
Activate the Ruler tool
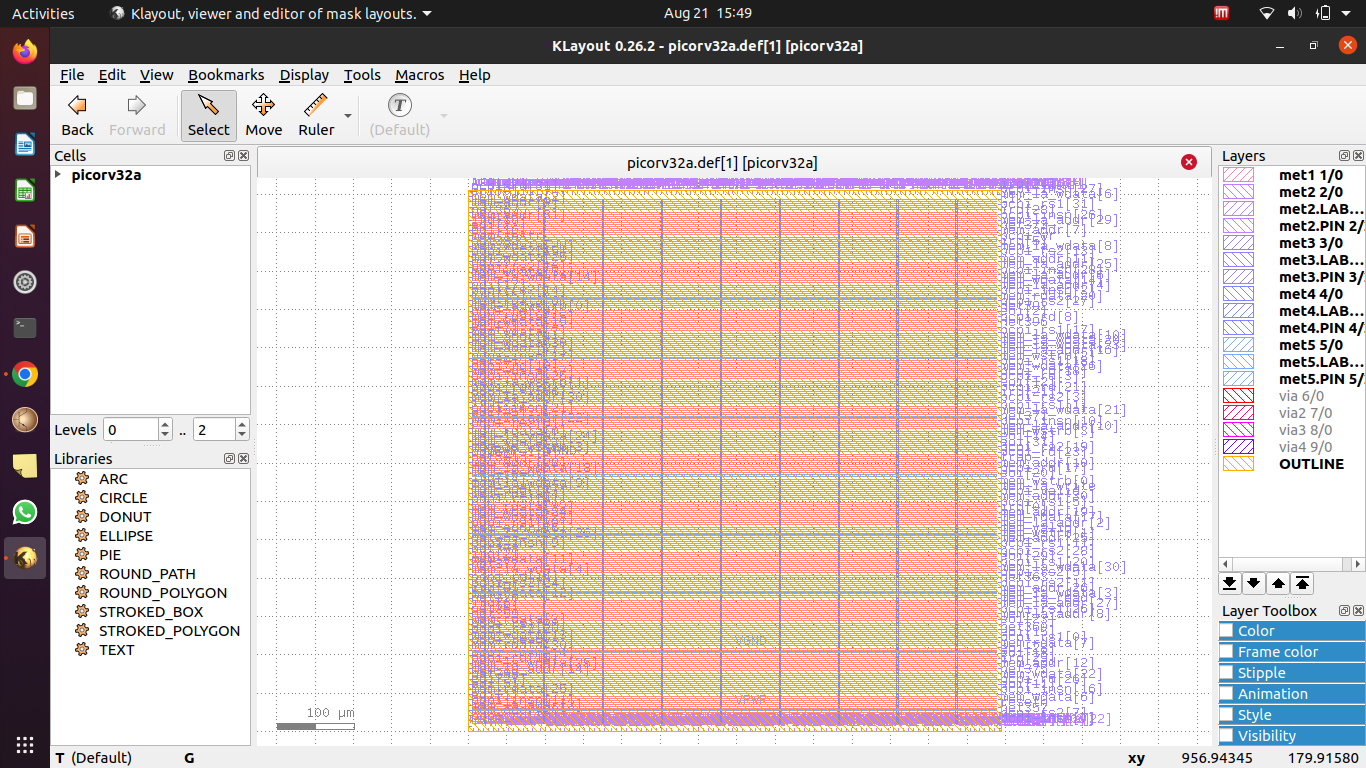pos(315,113)
